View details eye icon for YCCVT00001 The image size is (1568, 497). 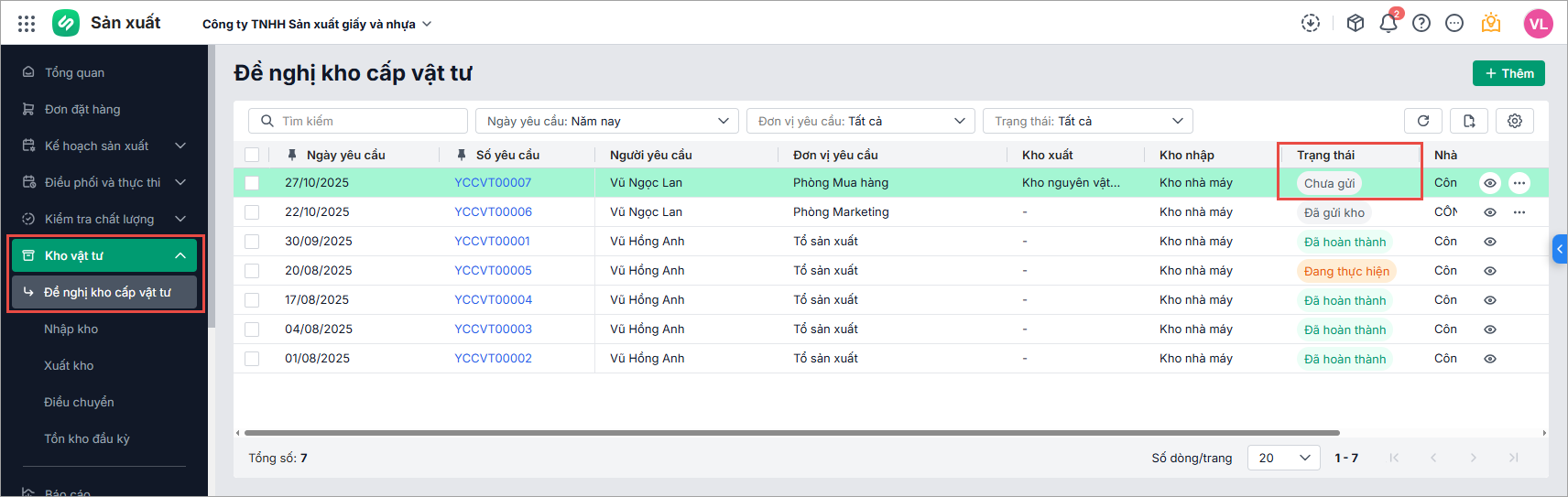click(x=1490, y=242)
